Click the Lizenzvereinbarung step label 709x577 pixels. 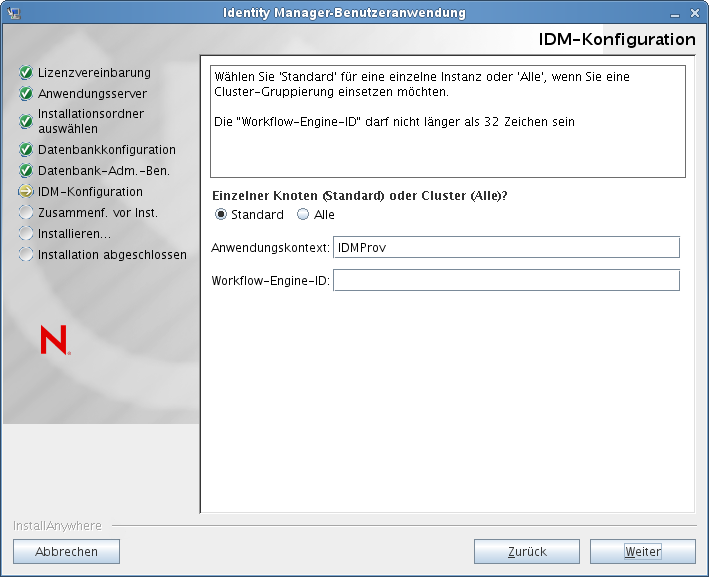point(94,72)
